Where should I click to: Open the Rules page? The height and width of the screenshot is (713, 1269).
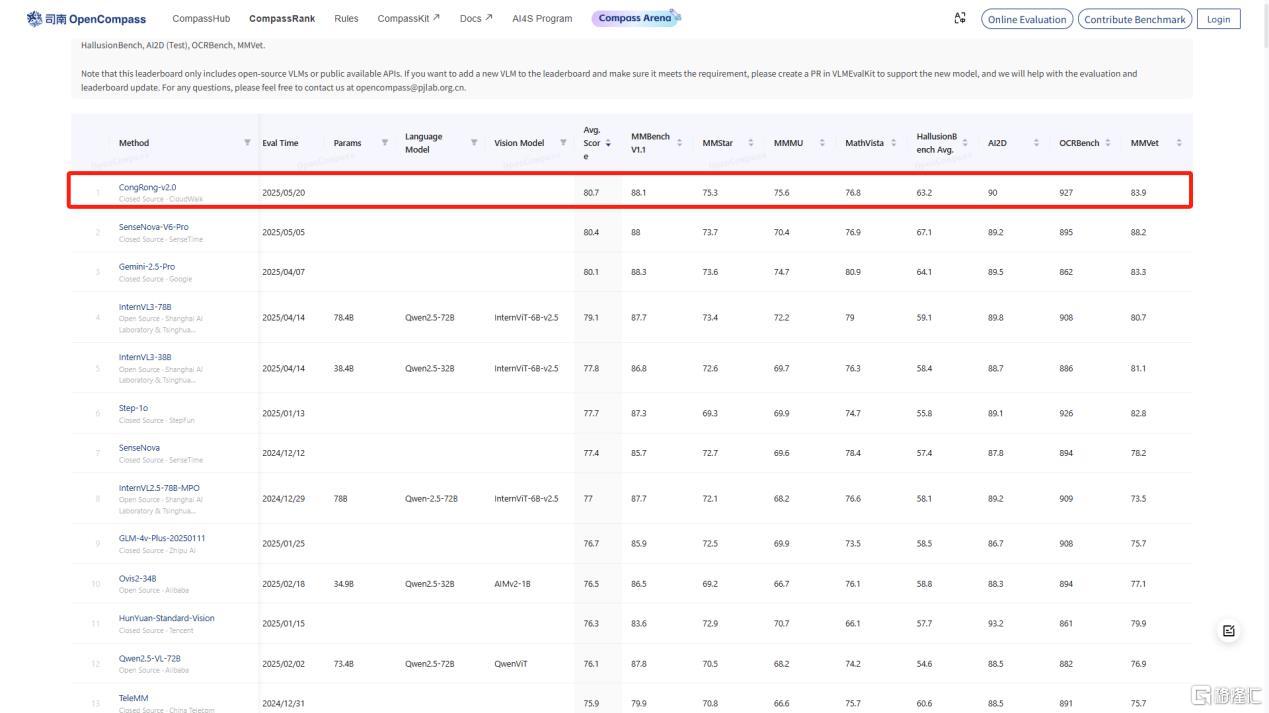point(346,19)
